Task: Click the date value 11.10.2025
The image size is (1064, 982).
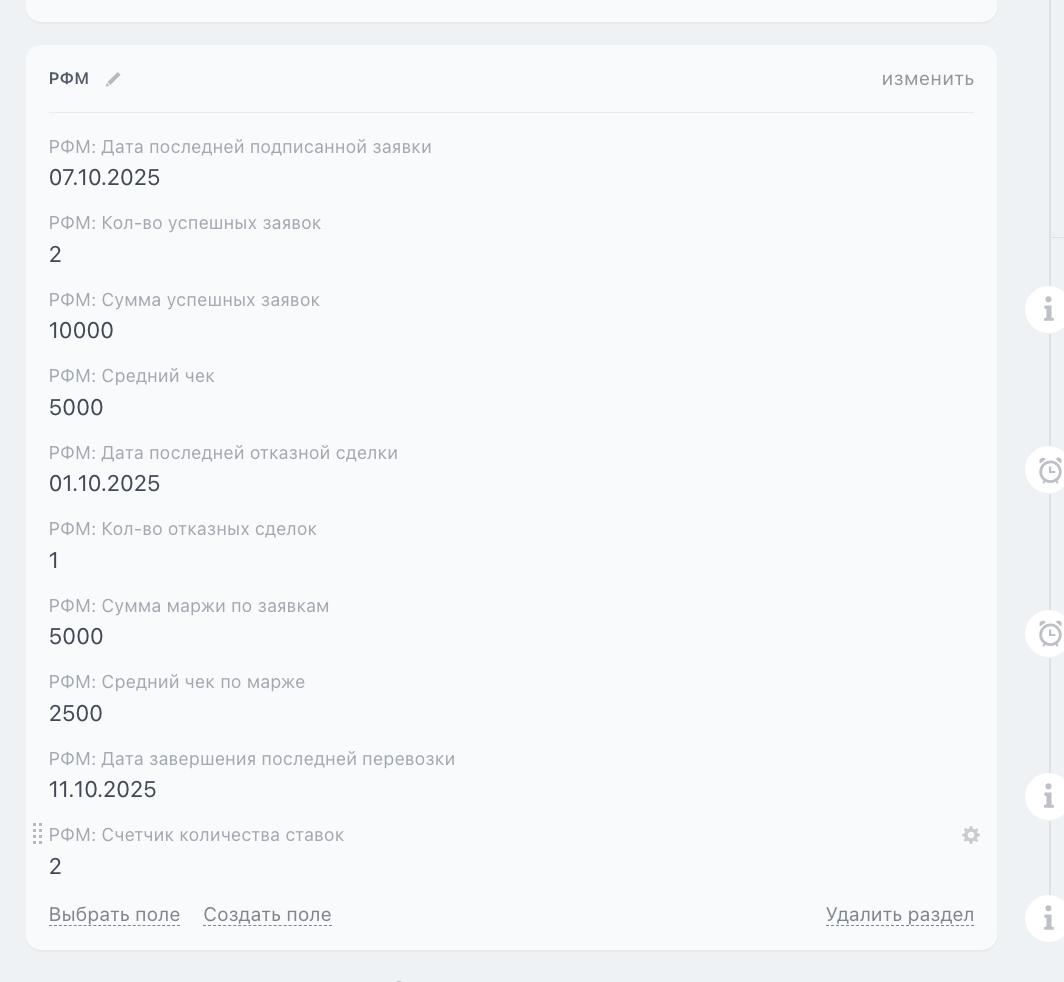Action: click(102, 790)
